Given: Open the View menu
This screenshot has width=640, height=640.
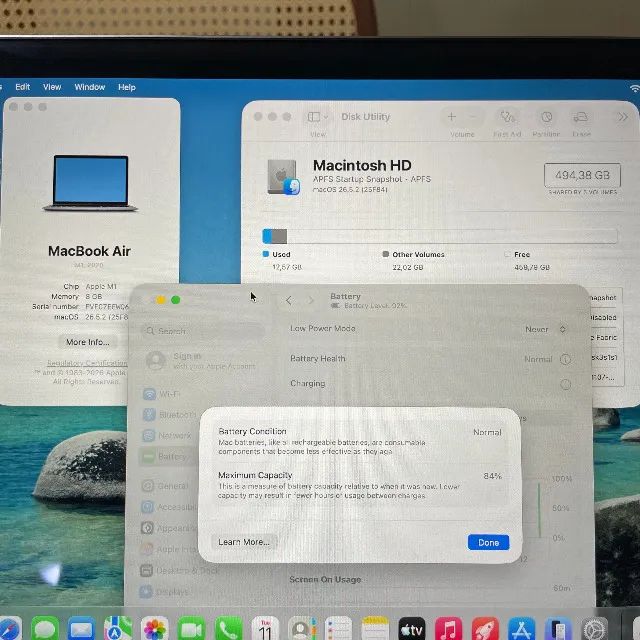Looking at the screenshot, I should (52, 87).
